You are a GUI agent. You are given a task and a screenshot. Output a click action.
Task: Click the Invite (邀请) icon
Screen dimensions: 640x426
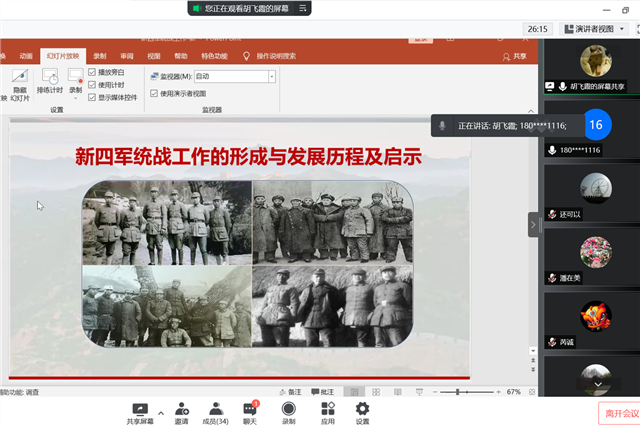tap(182, 412)
